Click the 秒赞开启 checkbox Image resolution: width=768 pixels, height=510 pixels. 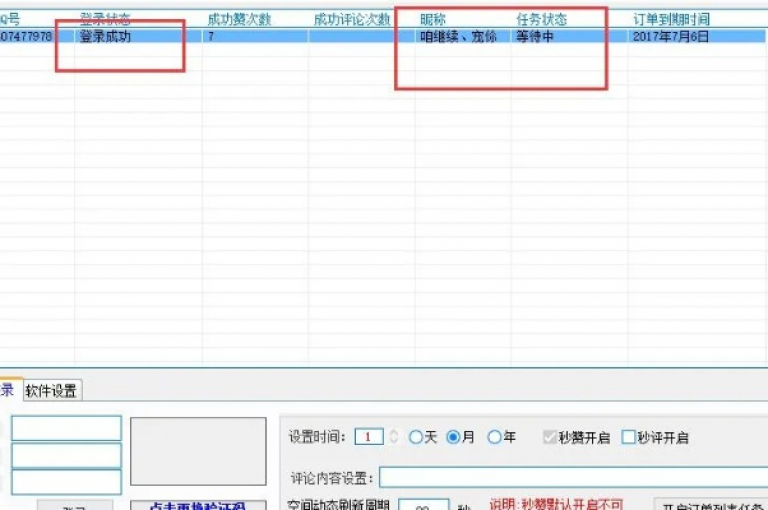(550, 437)
